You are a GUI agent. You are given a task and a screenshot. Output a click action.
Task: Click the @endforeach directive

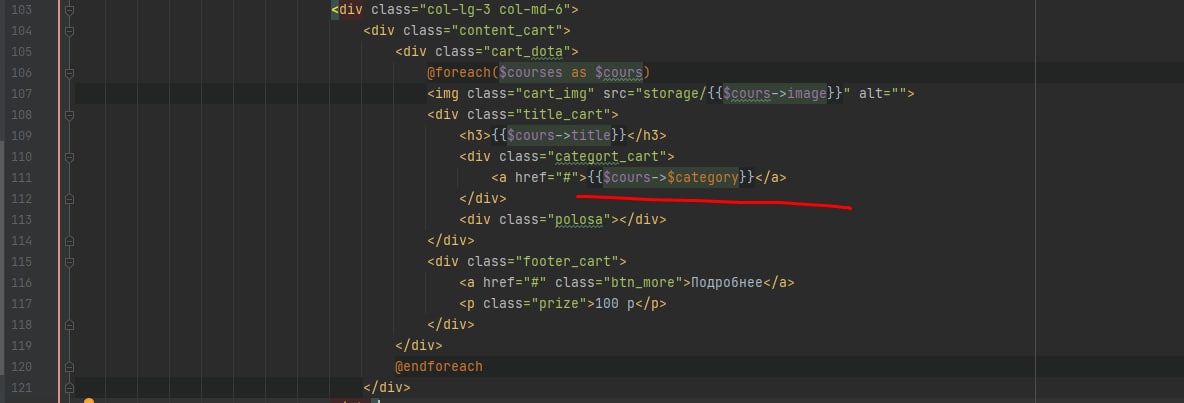439,367
